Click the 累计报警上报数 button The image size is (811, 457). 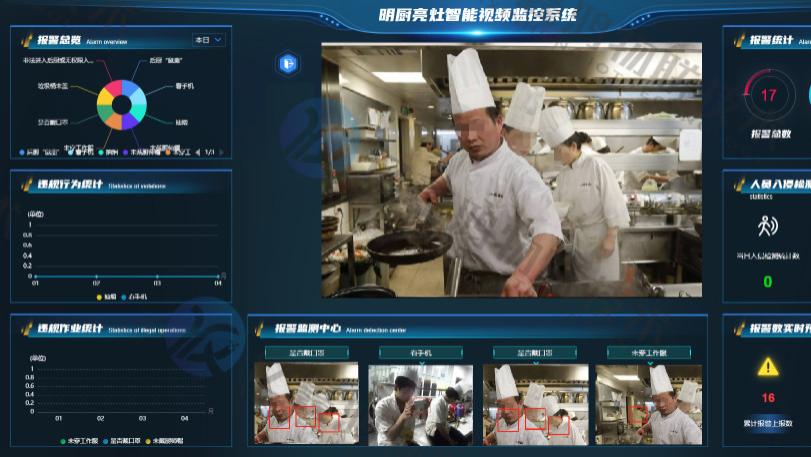[x=768, y=423]
